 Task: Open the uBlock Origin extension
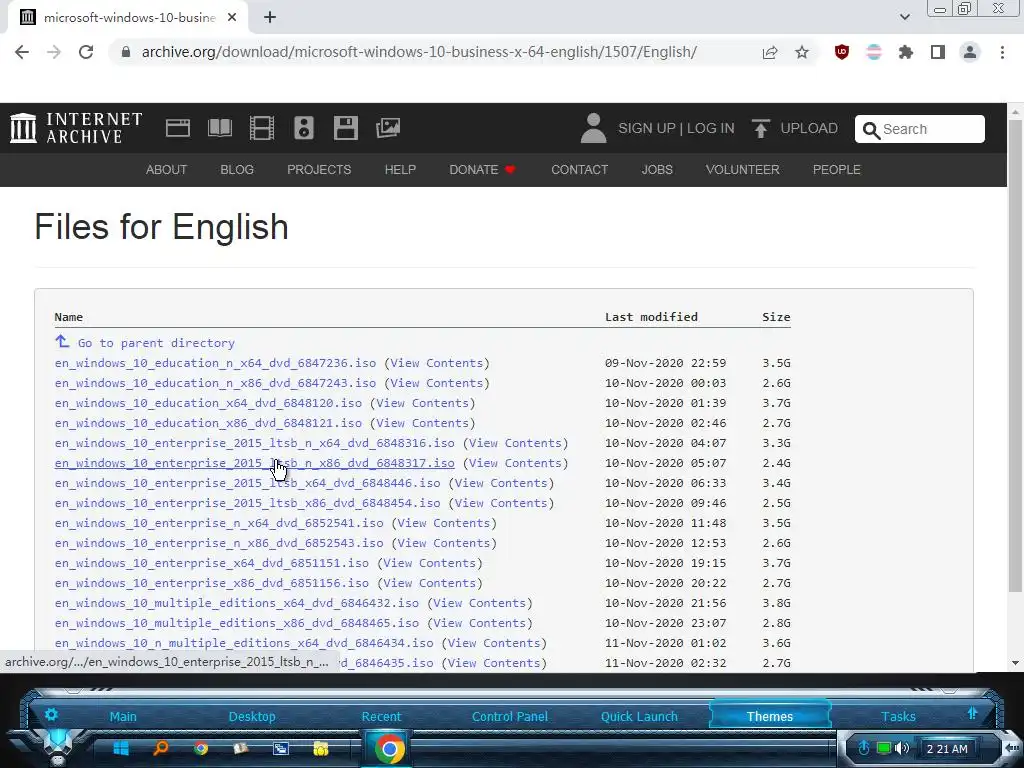[842, 52]
